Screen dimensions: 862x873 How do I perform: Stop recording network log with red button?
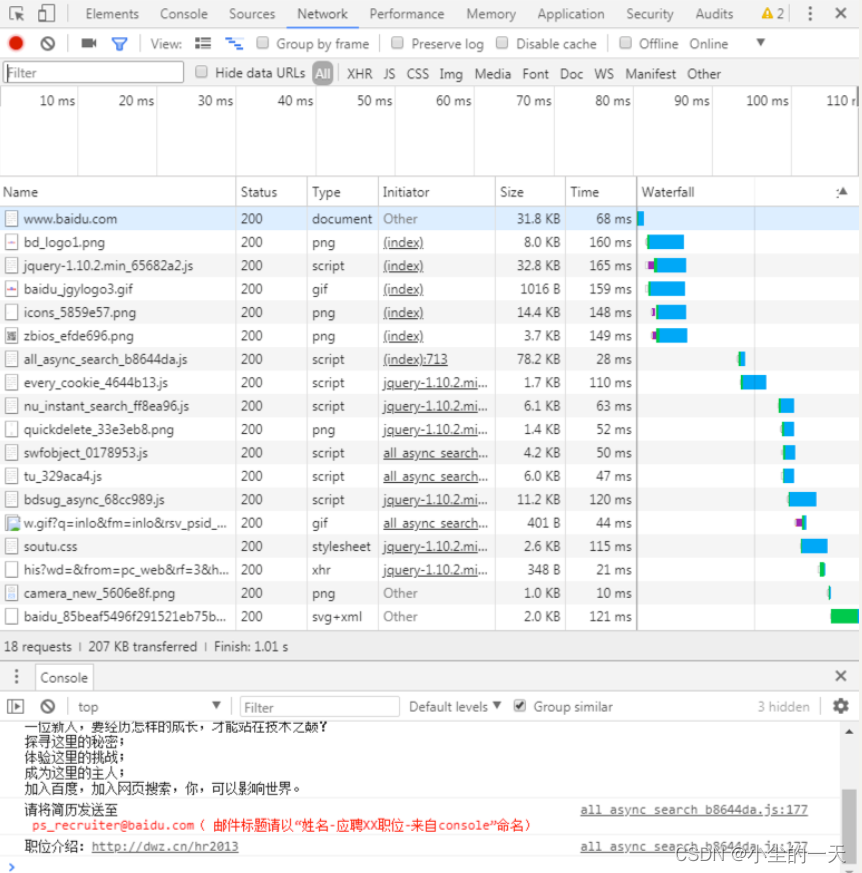pyautogui.click(x=16, y=43)
